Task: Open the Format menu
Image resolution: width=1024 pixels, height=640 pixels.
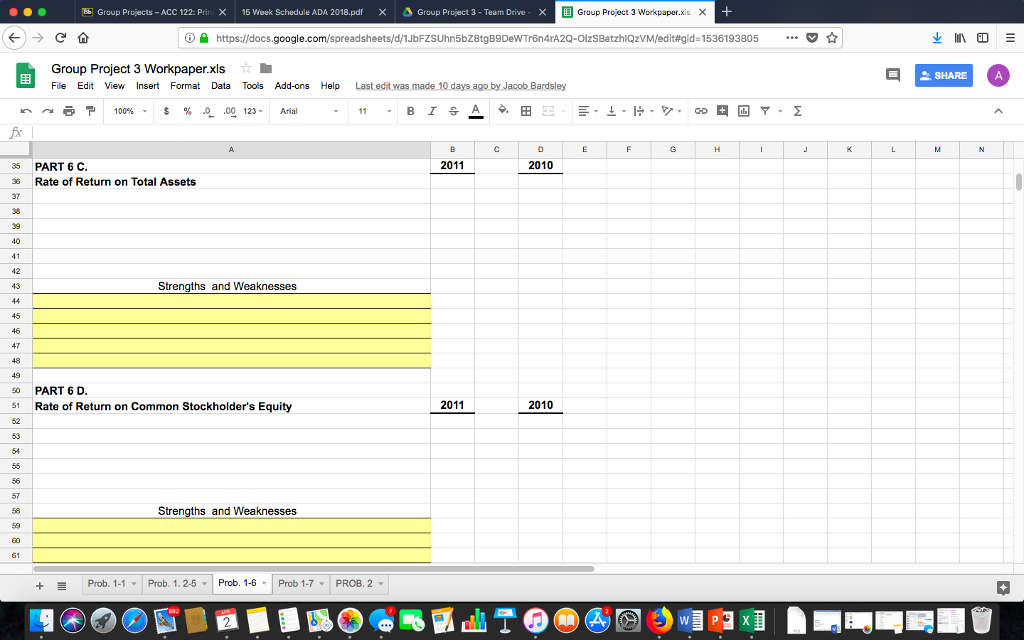Action: (185, 86)
